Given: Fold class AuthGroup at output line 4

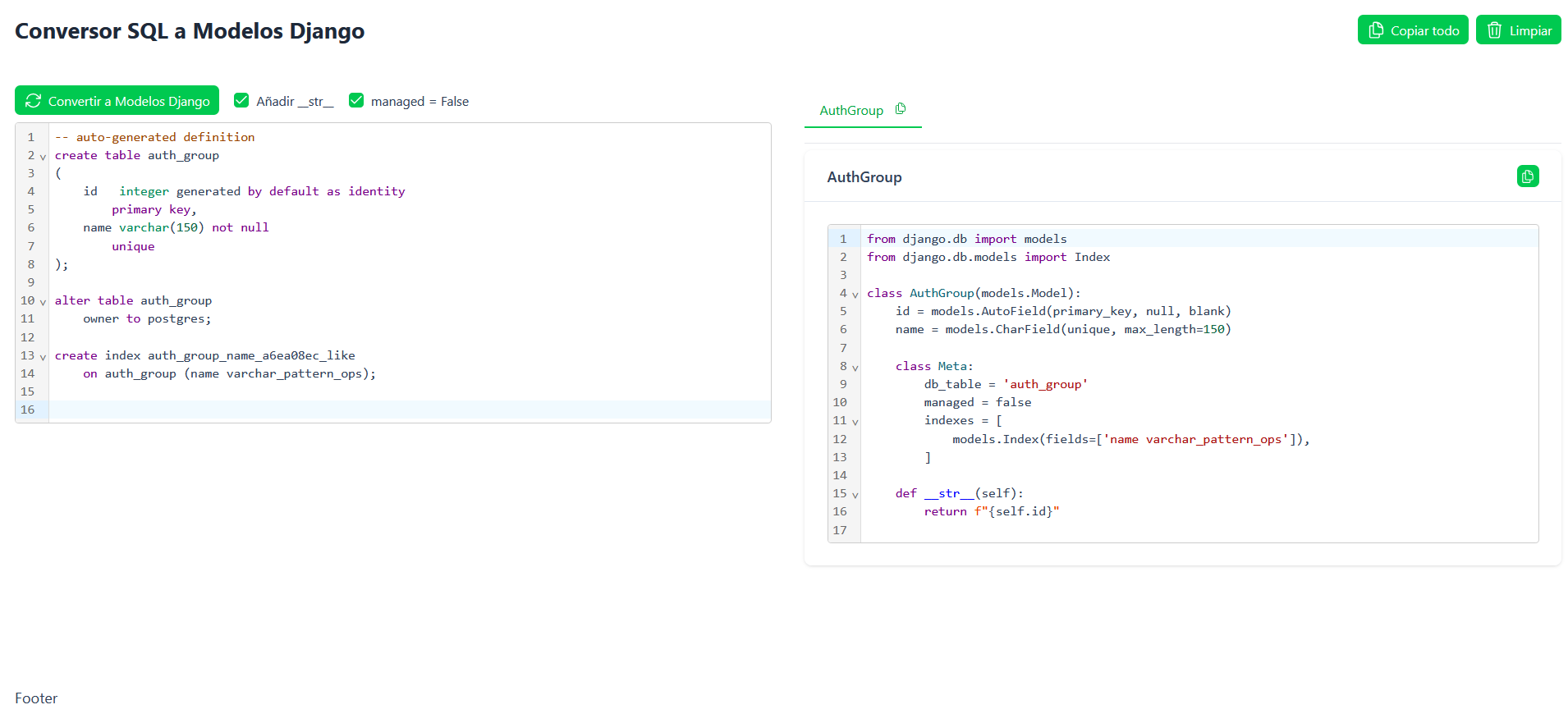Looking at the screenshot, I should coord(855,295).
